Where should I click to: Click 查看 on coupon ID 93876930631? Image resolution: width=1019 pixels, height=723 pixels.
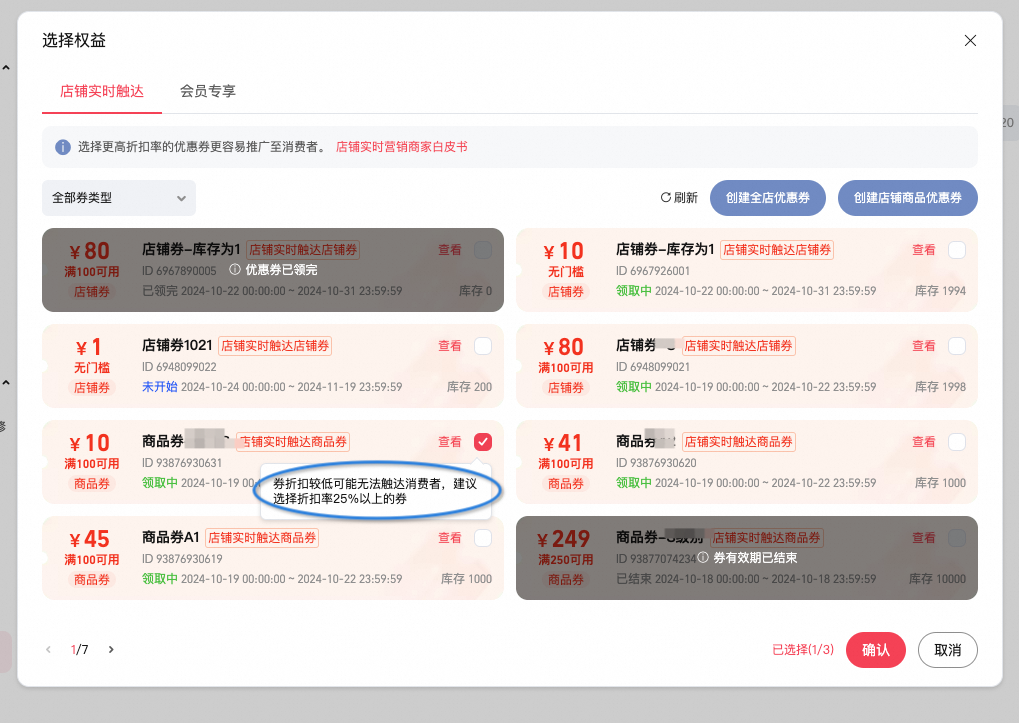coord(450,442)
